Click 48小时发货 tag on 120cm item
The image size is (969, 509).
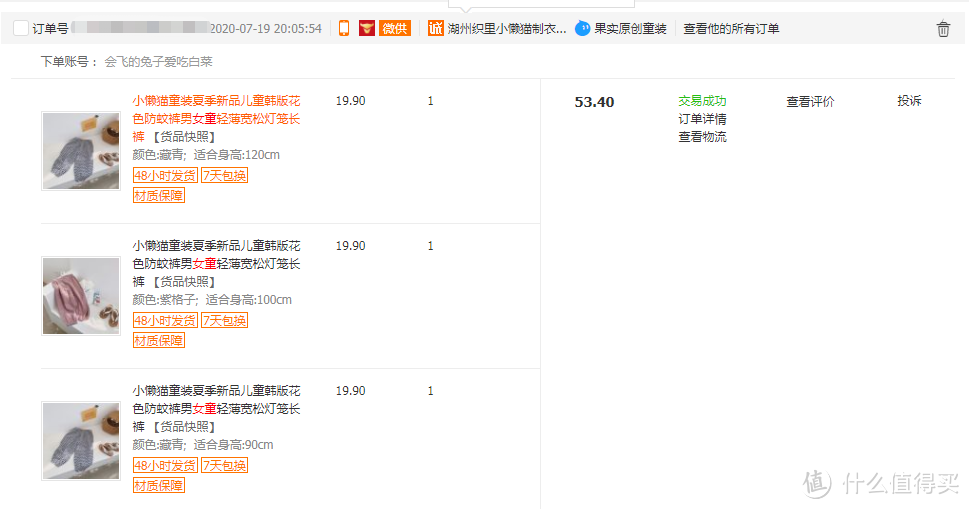(165, 175)
